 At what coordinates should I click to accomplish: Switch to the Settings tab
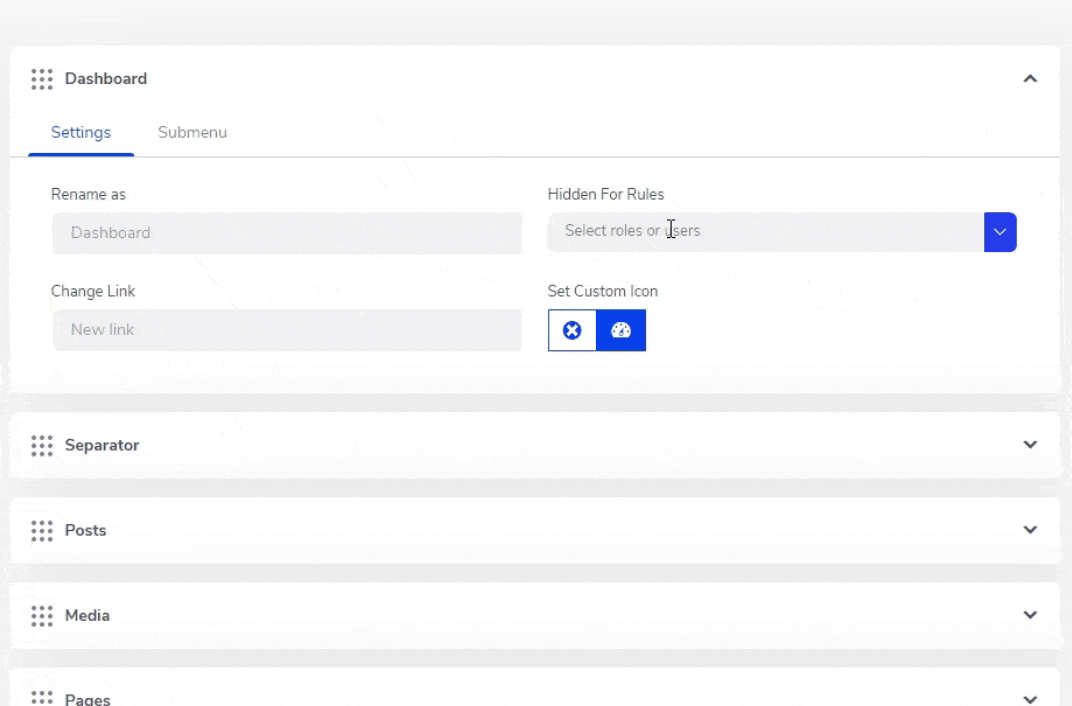tap(81, 133)
